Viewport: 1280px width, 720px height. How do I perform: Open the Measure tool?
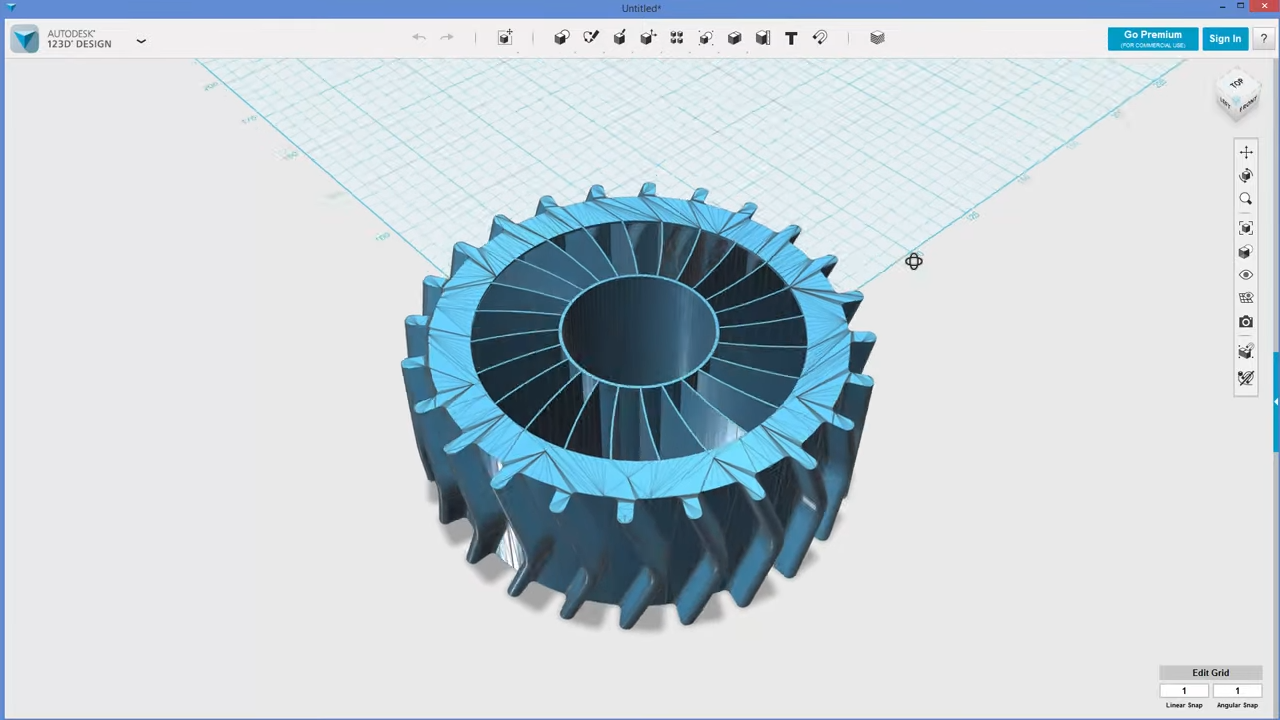[x=763, y=38]
